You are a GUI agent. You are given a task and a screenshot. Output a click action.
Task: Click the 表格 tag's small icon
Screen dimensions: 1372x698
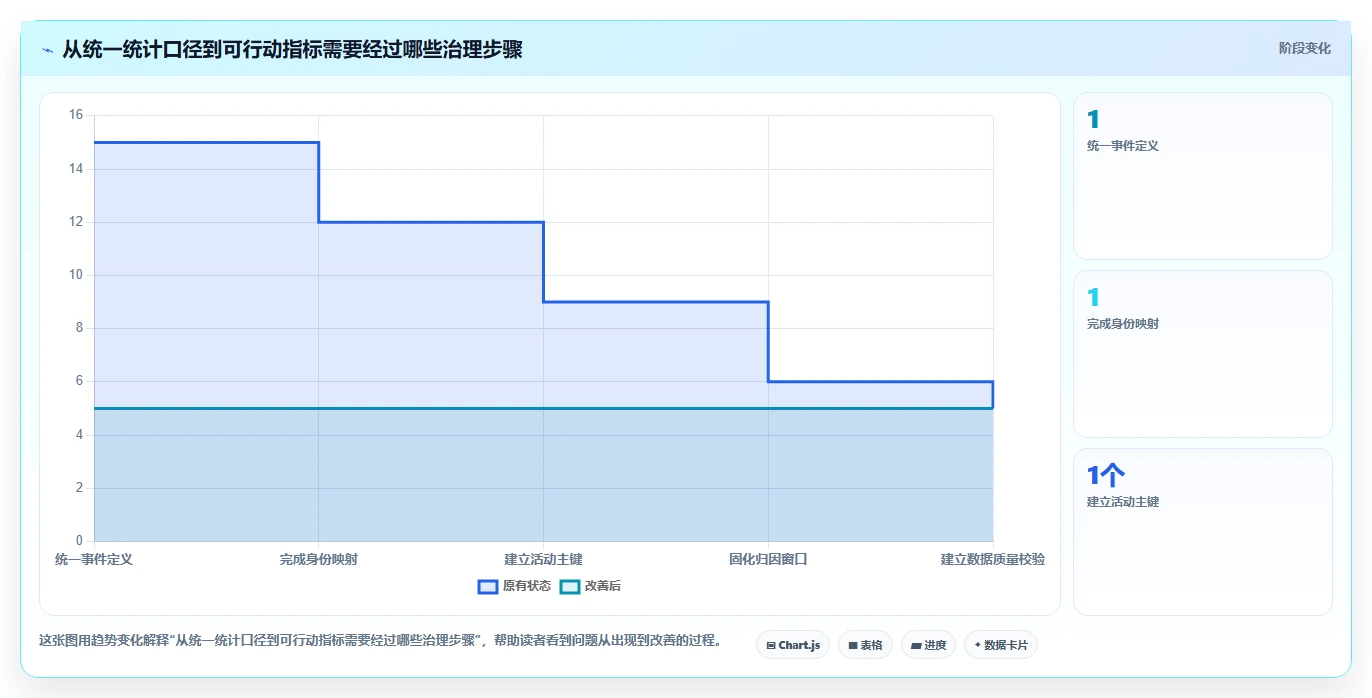(x=853, y=646)
